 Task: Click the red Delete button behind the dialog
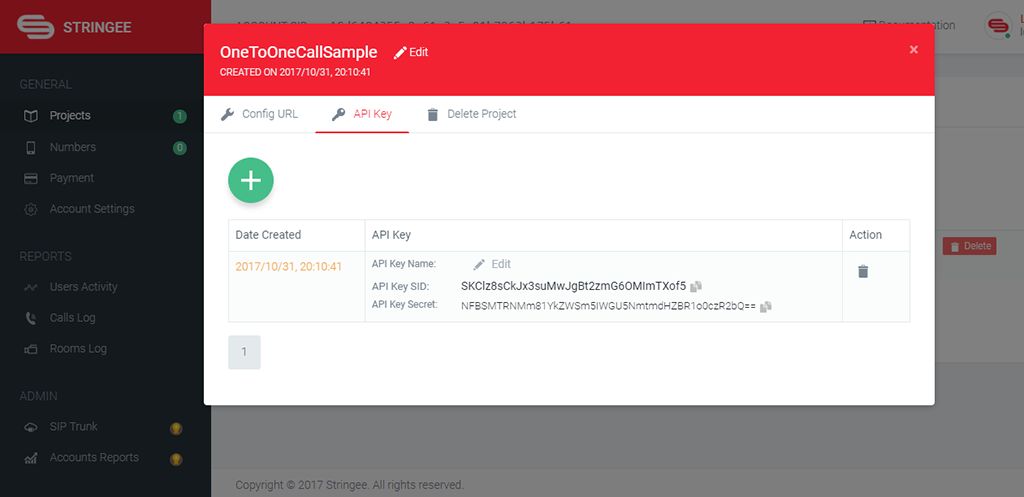970,246
